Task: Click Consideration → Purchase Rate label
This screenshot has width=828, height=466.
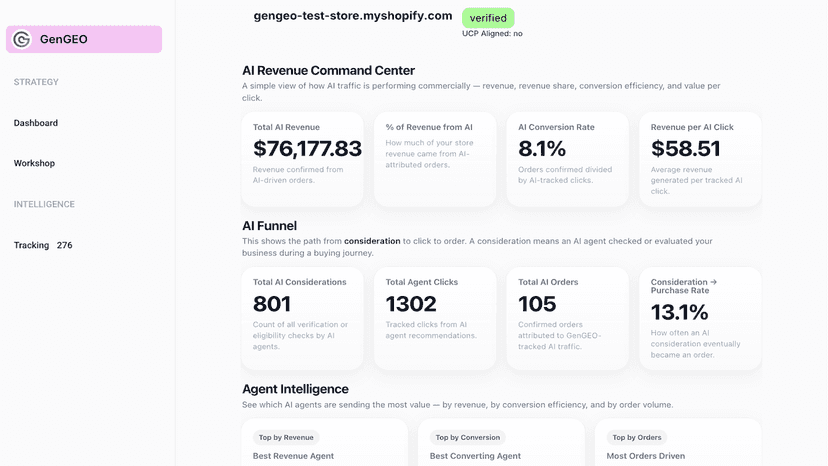Action: [x=683, y=286]
